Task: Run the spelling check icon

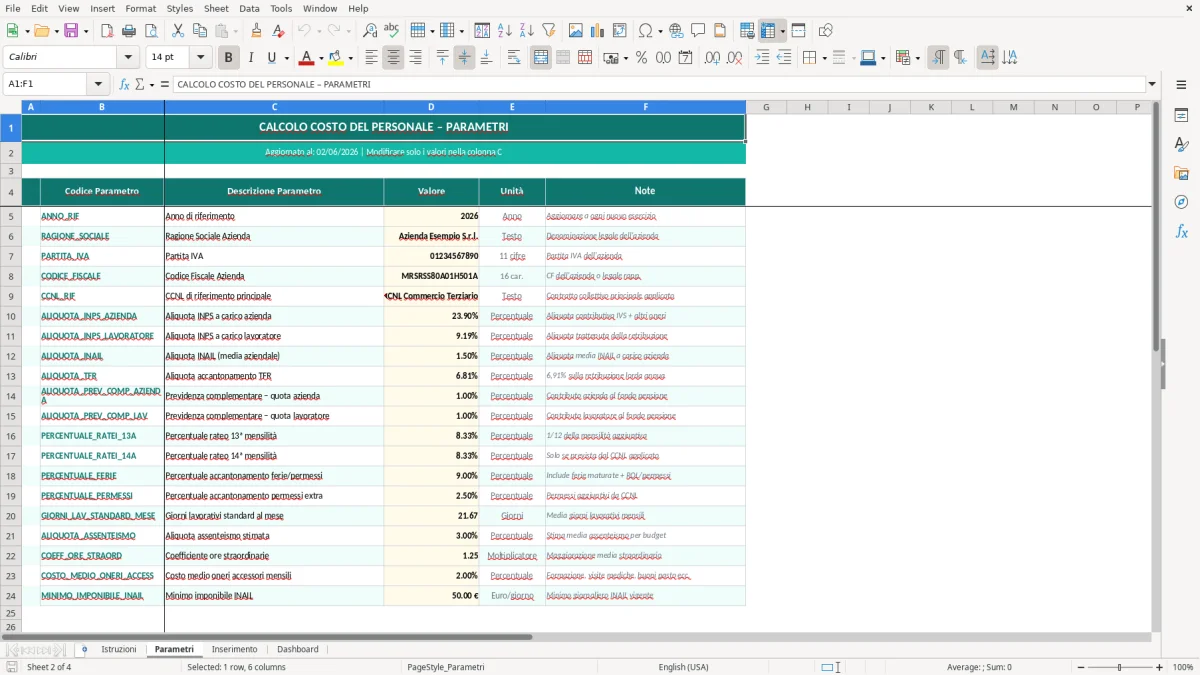Action: [x=392, y=31]
